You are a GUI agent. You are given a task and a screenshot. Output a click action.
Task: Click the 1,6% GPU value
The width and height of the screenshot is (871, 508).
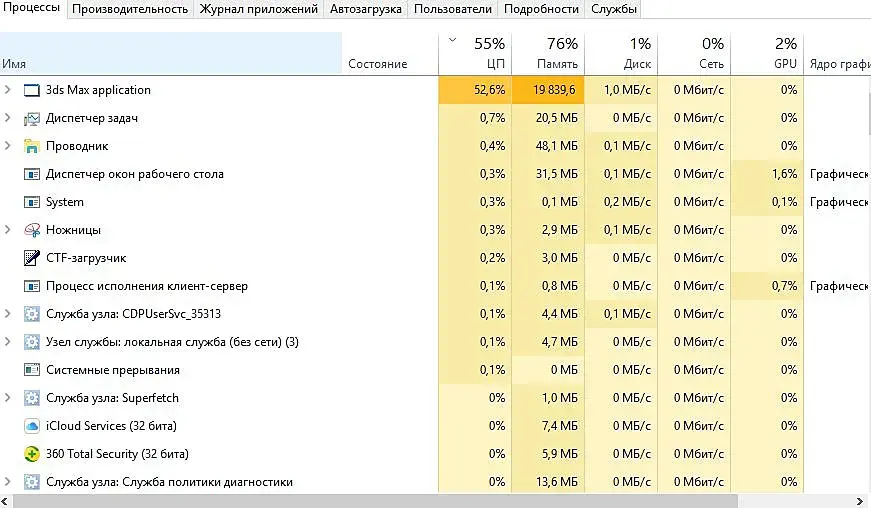(784, 174)
